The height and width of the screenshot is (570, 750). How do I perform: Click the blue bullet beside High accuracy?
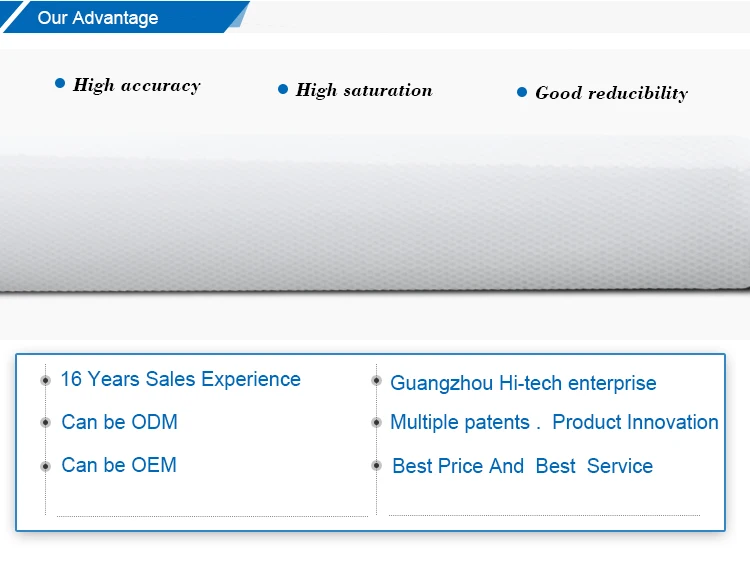coord(60,84)
